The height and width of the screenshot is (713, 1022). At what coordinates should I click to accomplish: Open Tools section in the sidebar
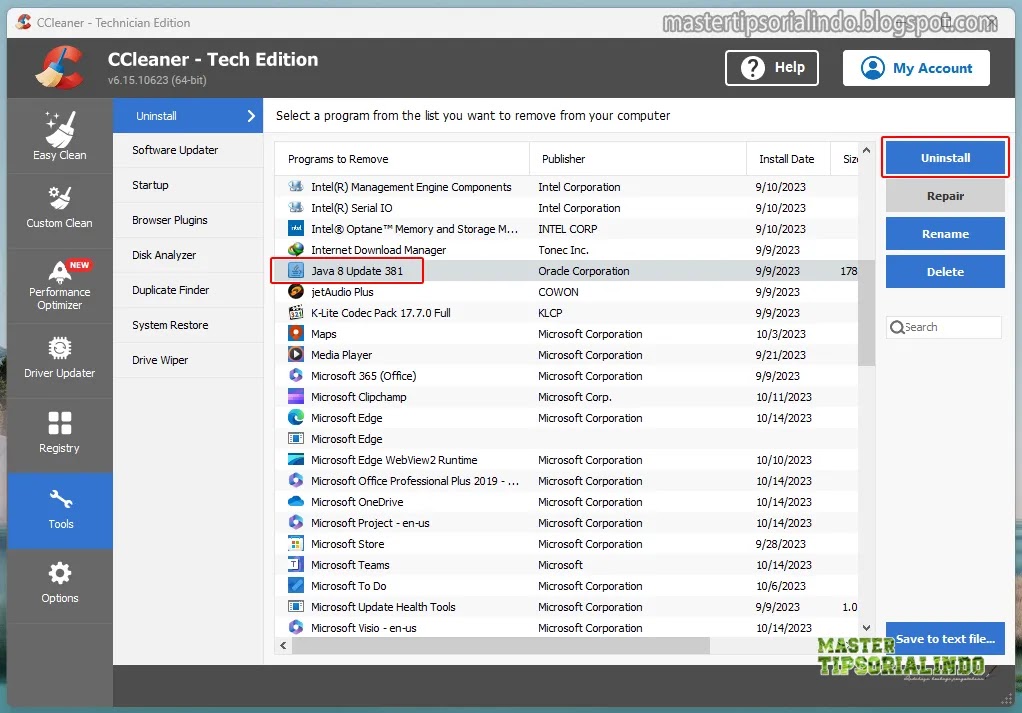coord(59,510)
